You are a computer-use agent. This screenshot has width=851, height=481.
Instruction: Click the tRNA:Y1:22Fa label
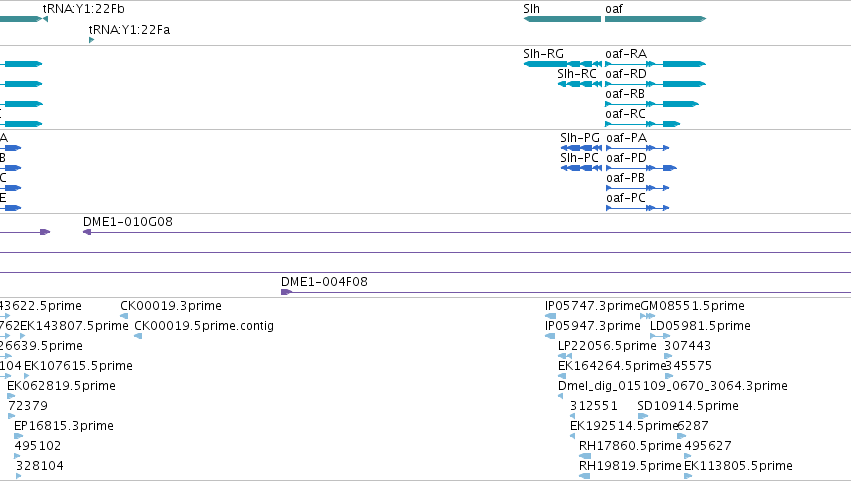129,30
